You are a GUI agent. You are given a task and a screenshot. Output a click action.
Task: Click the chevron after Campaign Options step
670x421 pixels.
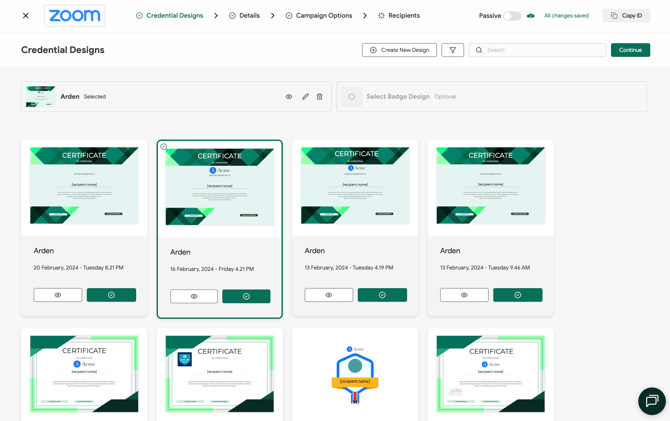[x=365, y=16]
